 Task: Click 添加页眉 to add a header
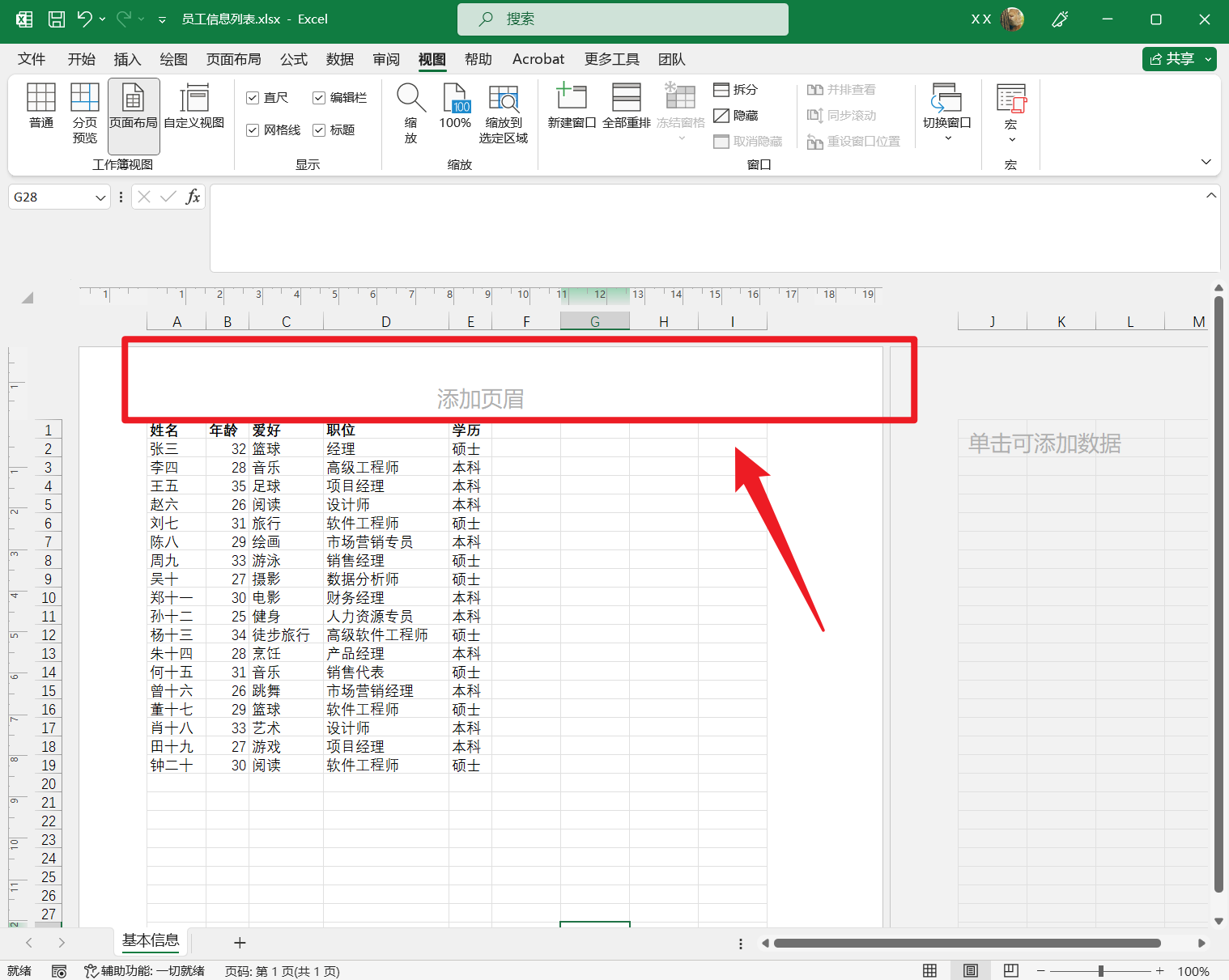pyautogui.click(x=479, y=398)
